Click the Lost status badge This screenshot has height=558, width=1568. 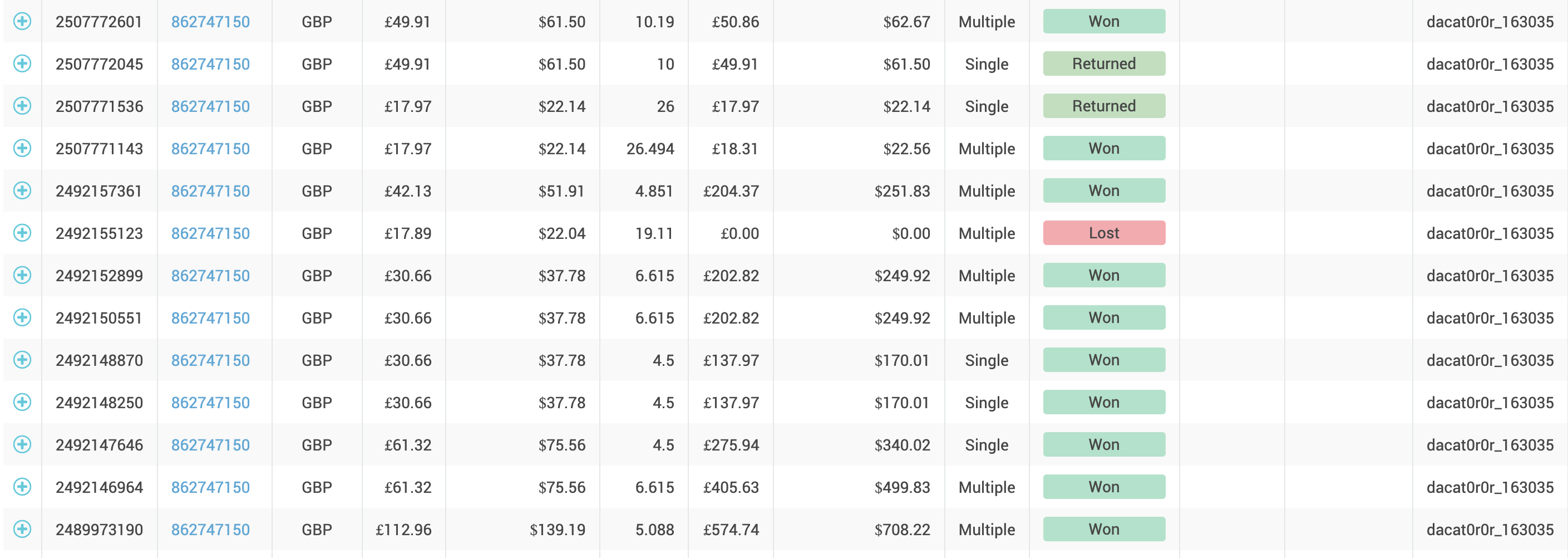pyautogui.click(x=1103, y=233)
